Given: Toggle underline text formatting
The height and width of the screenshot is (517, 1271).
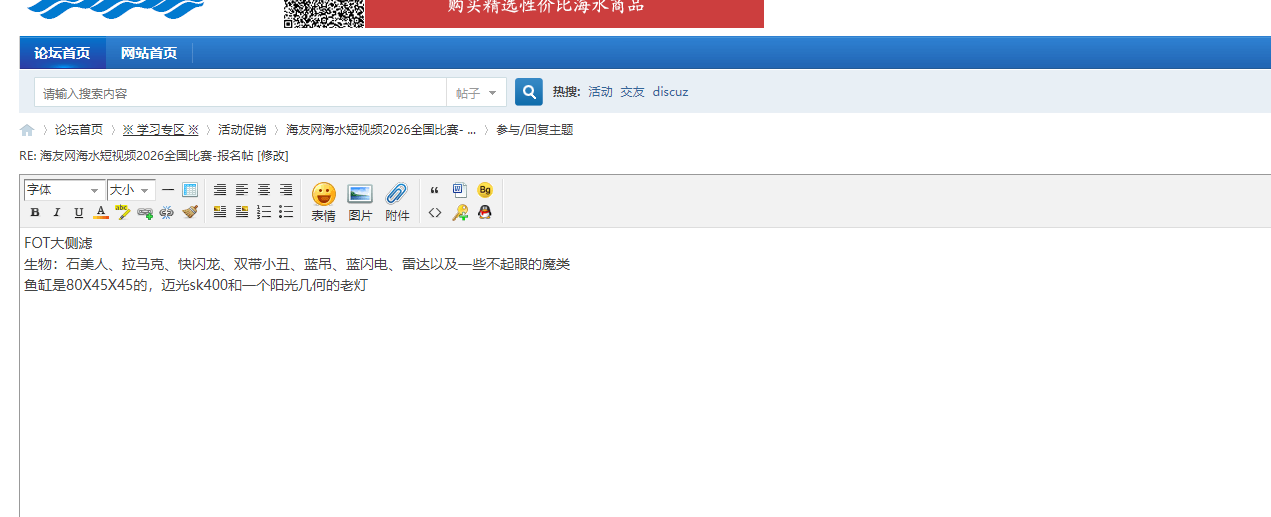Looking at the screenshot, I should pos(79,212).
